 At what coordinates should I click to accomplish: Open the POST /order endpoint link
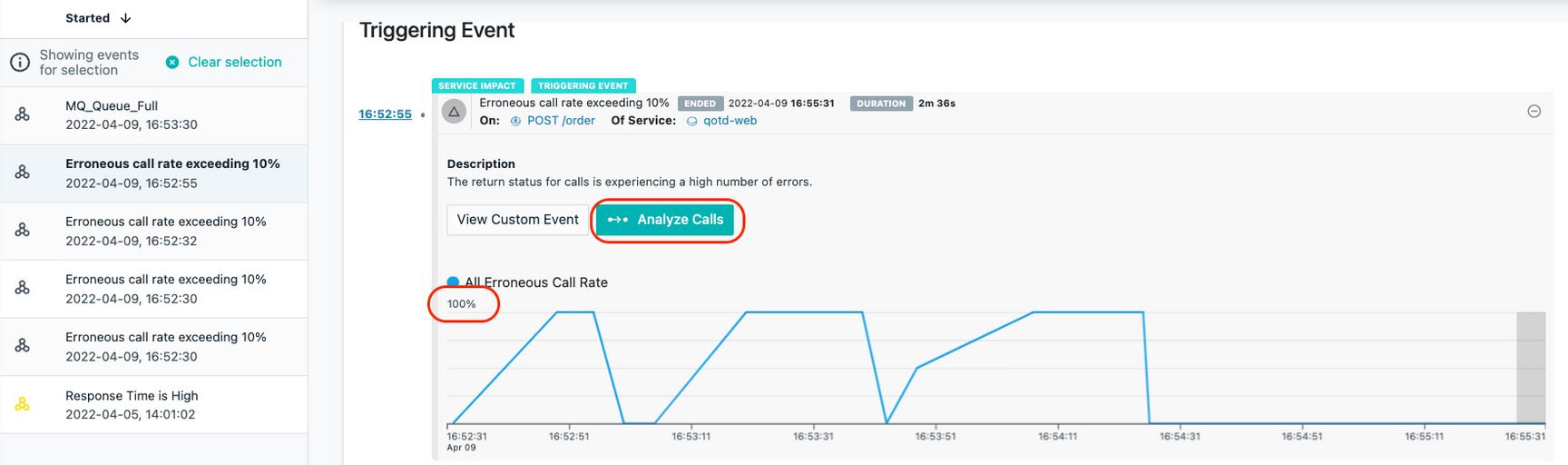point(561,121)
